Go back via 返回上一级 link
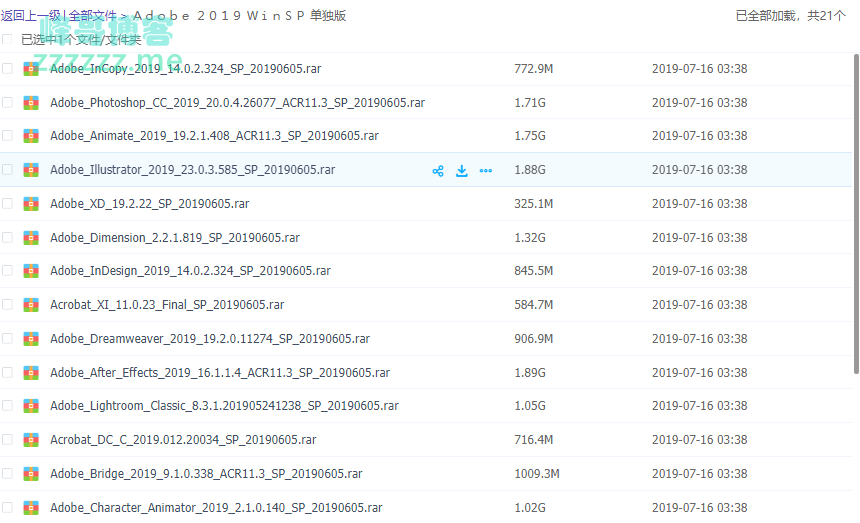 point(30,16)
